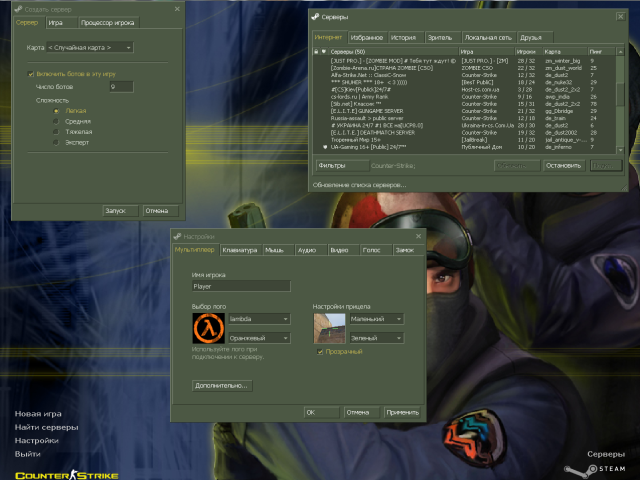640x480 pixels.
Task: Open the Карта map dropdown
Action: point(90,47)
